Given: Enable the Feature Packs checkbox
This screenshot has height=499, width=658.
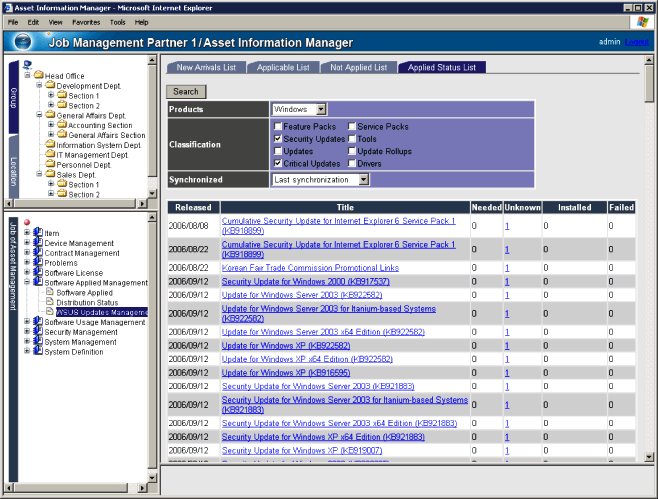Looking at the screenshot, I should point(277,127).
